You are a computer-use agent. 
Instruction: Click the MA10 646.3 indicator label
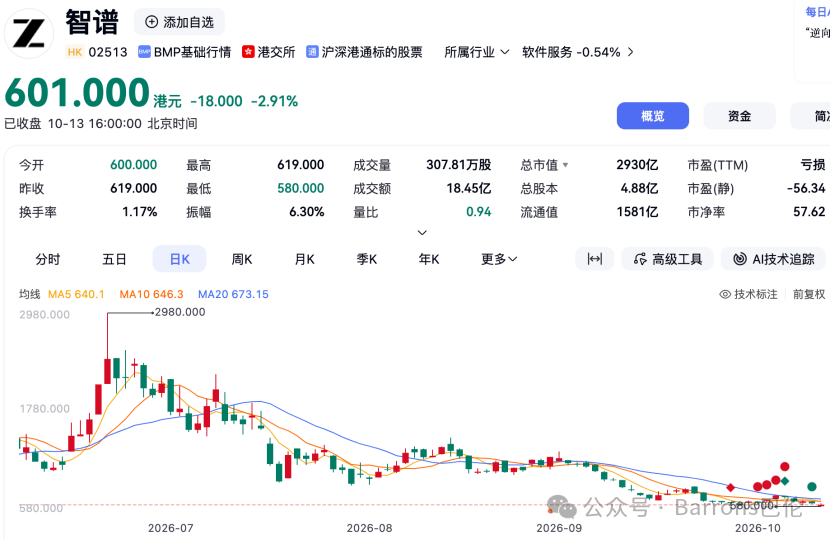pyautogui.click(x=151, y=294)
